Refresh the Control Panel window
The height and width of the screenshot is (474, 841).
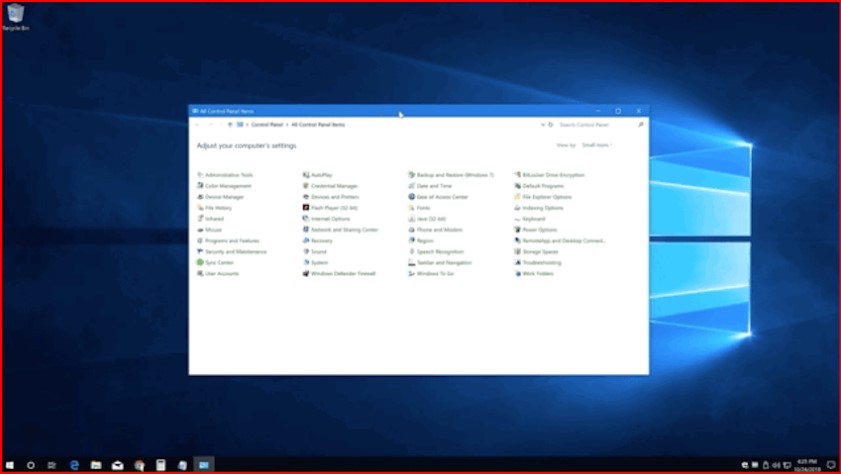[550, 125]
